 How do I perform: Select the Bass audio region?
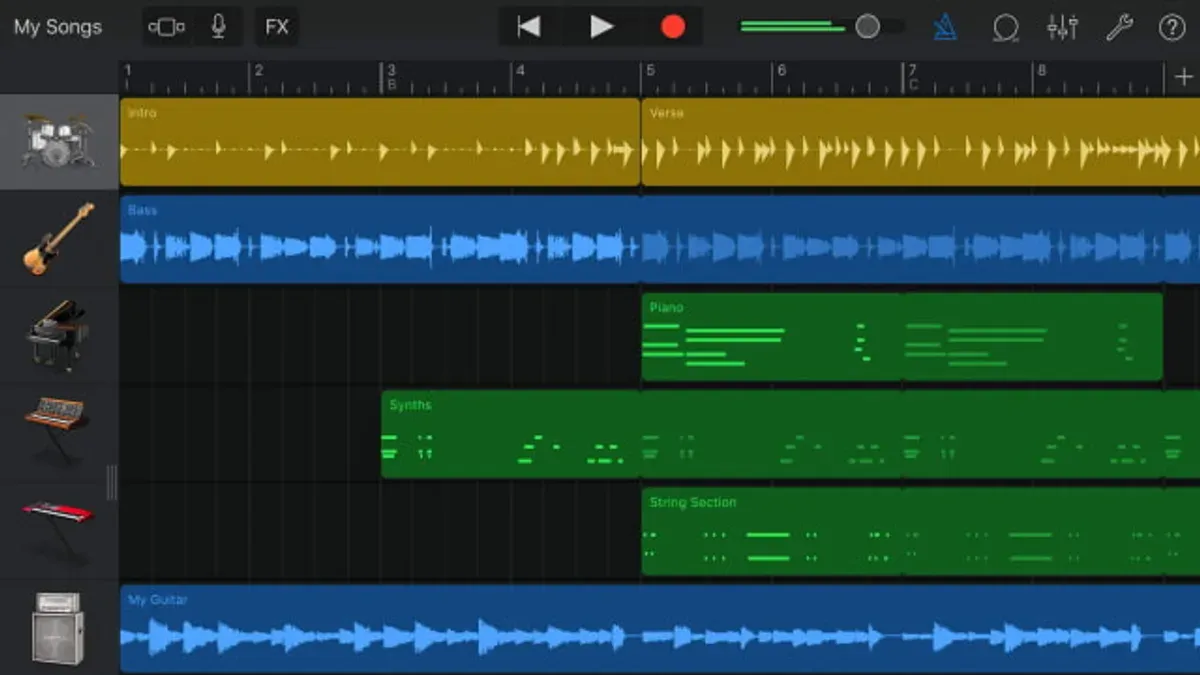[660, 239]
